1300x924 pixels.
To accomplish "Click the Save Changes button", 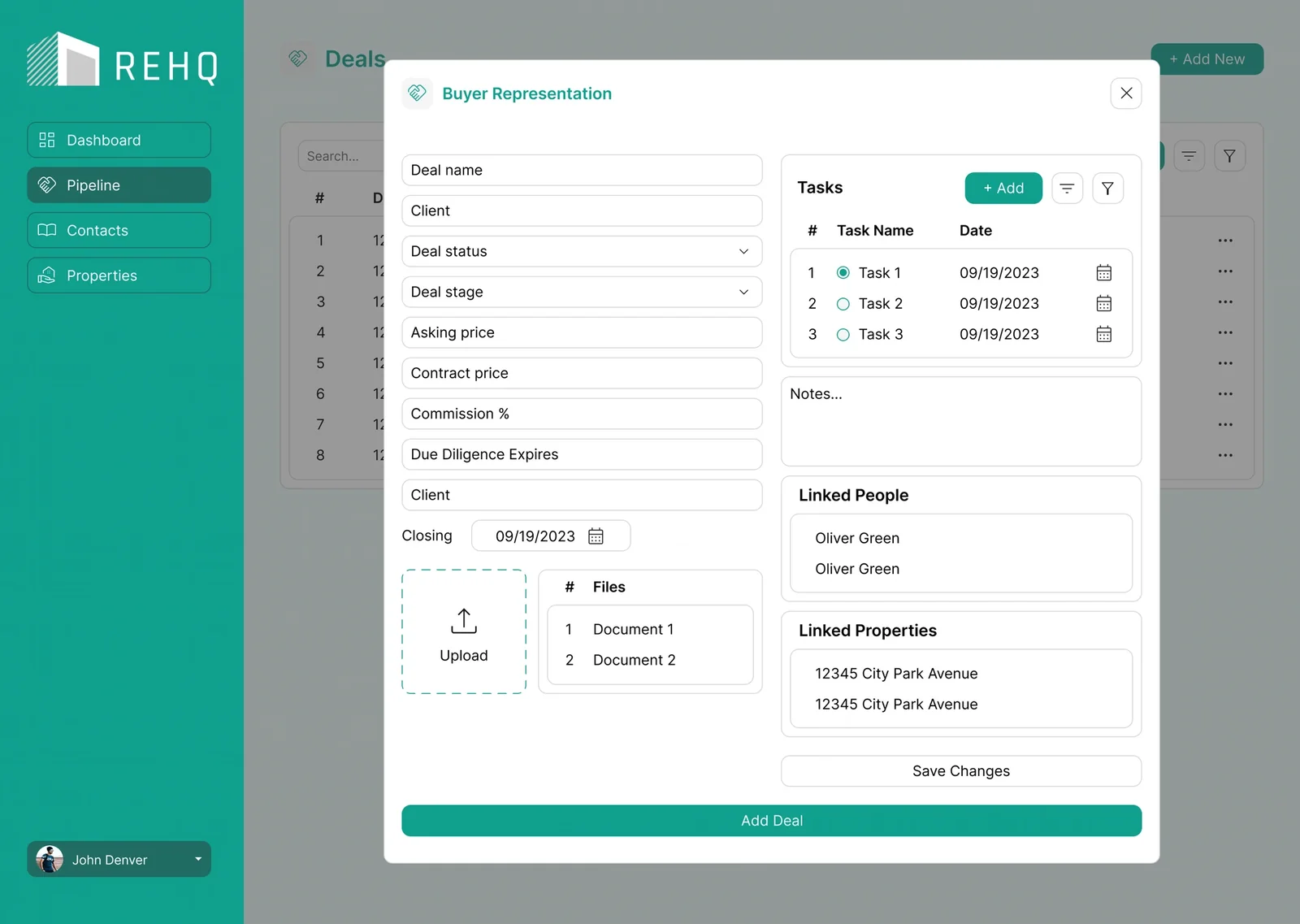I will 961,770.
